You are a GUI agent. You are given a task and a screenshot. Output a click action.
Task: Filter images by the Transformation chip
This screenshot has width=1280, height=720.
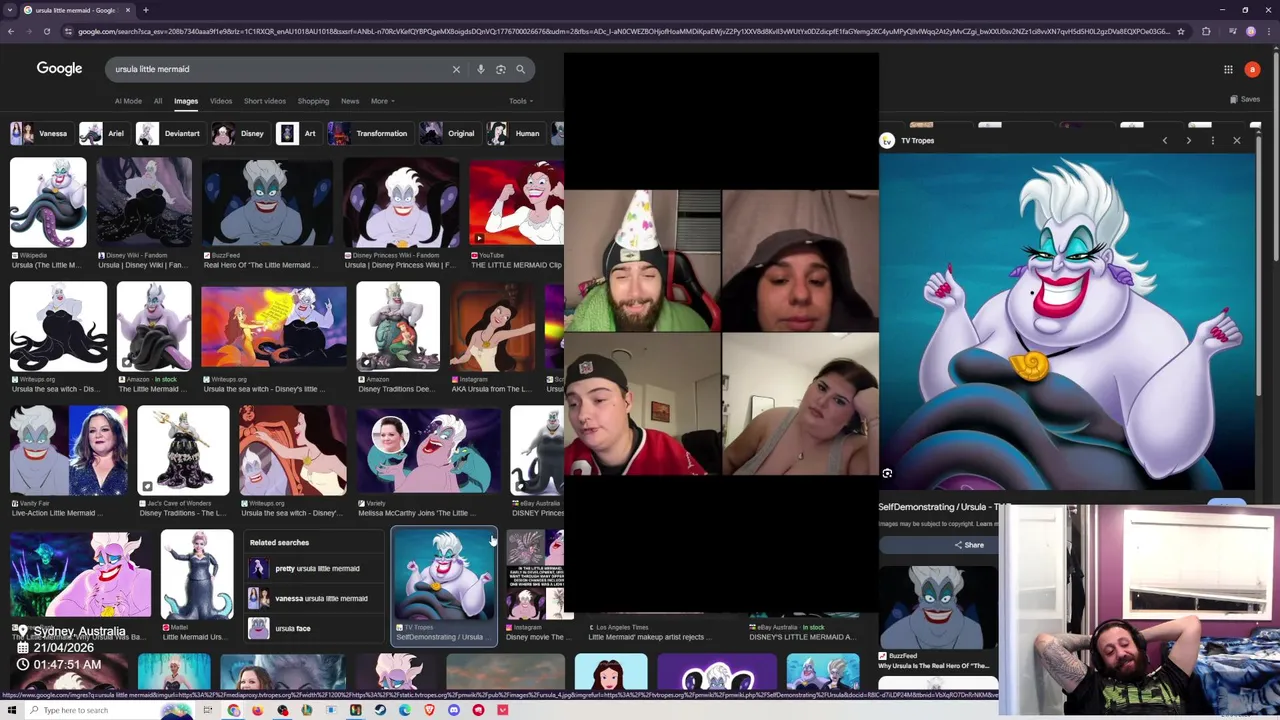pyautogui.click(x=369, y=133)
